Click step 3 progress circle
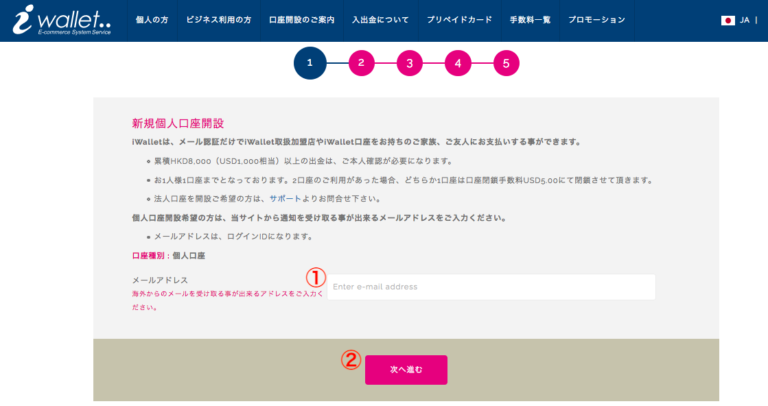 pyautogui.click(x=409, y=63)
